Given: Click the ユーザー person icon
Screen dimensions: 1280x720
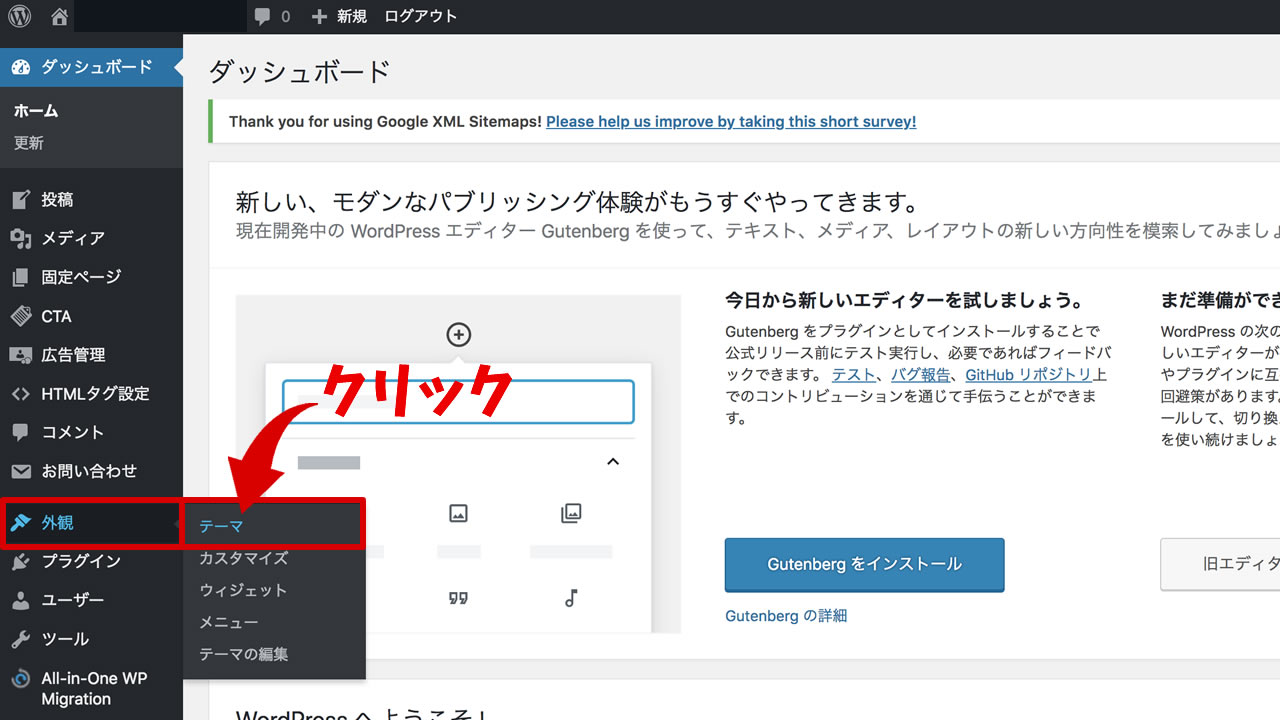Looking at the screenshot, I should pos(21,600).
